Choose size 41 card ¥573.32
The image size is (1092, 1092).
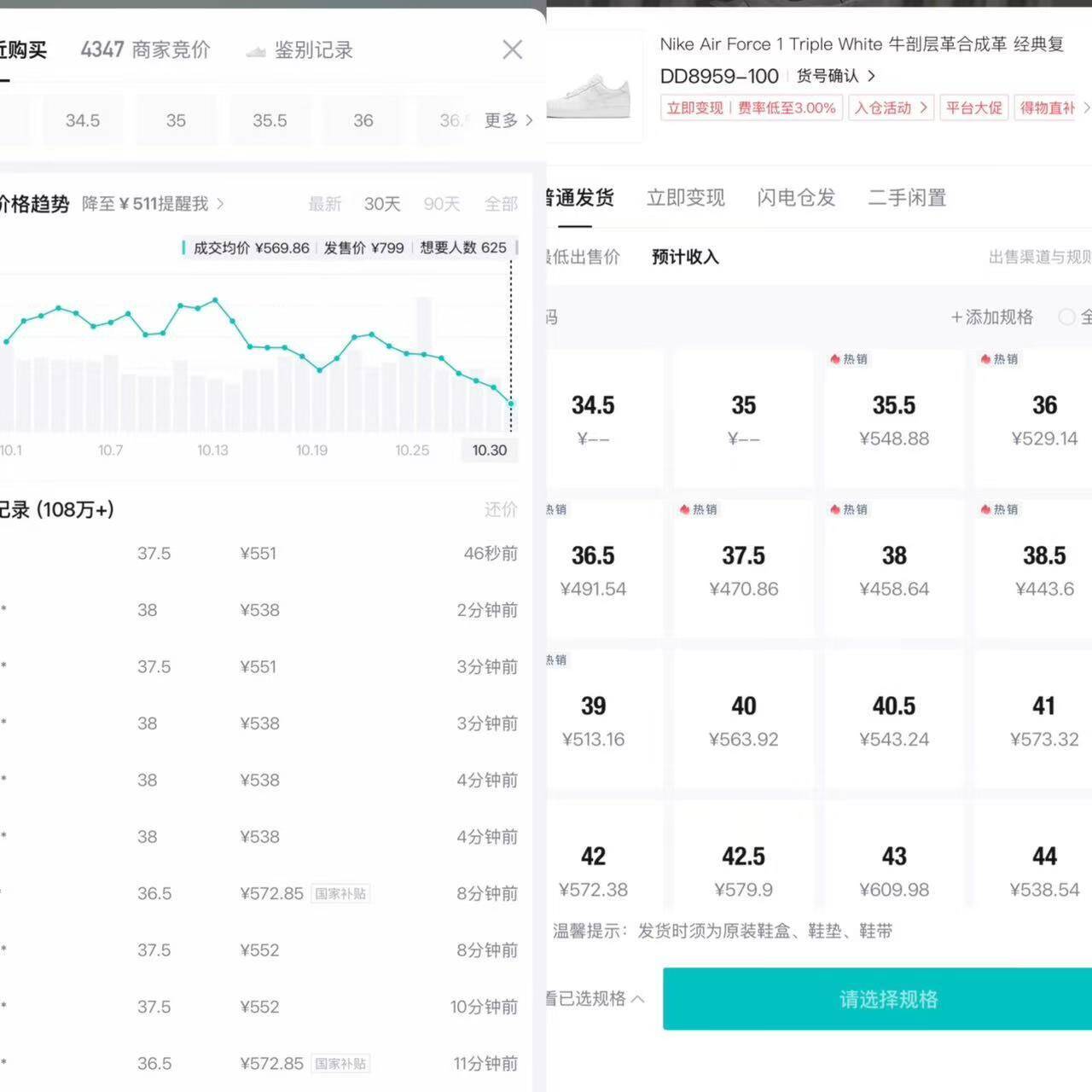1034,719
